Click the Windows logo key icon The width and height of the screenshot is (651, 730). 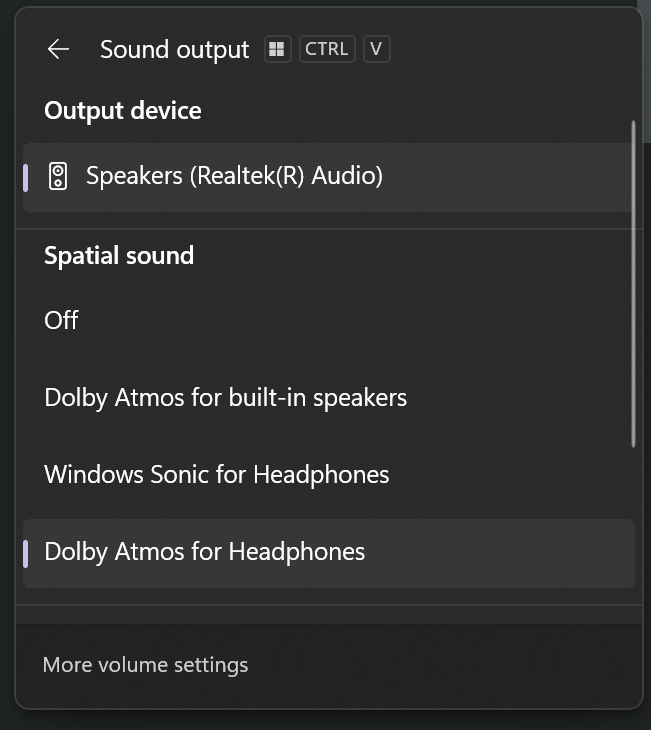tap(277, 49)
